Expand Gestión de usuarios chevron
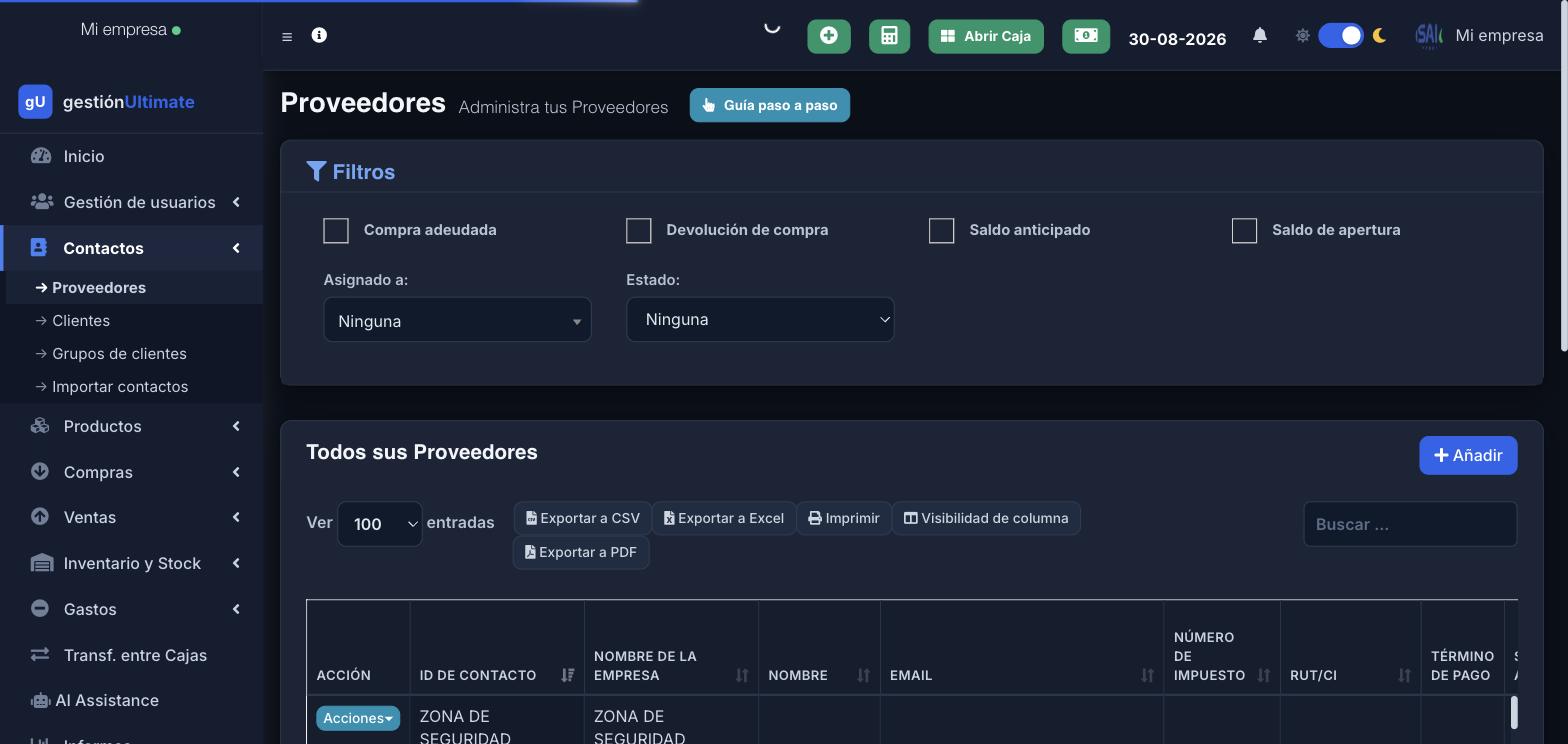 pyautogui.click(x=236, y=202)
